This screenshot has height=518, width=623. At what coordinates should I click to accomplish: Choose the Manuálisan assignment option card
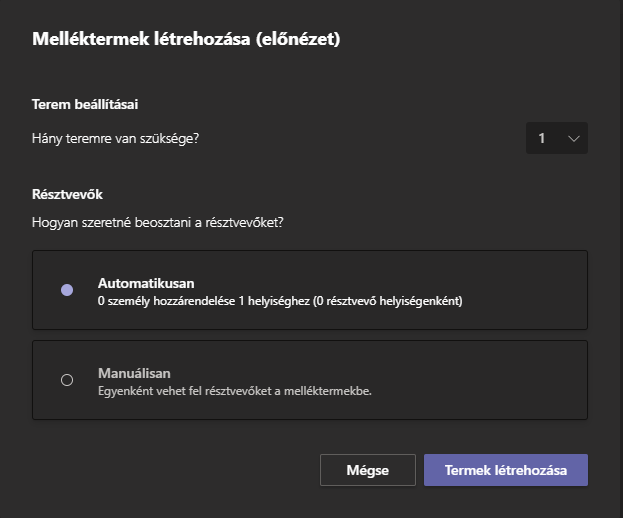(x=310, y=380)
